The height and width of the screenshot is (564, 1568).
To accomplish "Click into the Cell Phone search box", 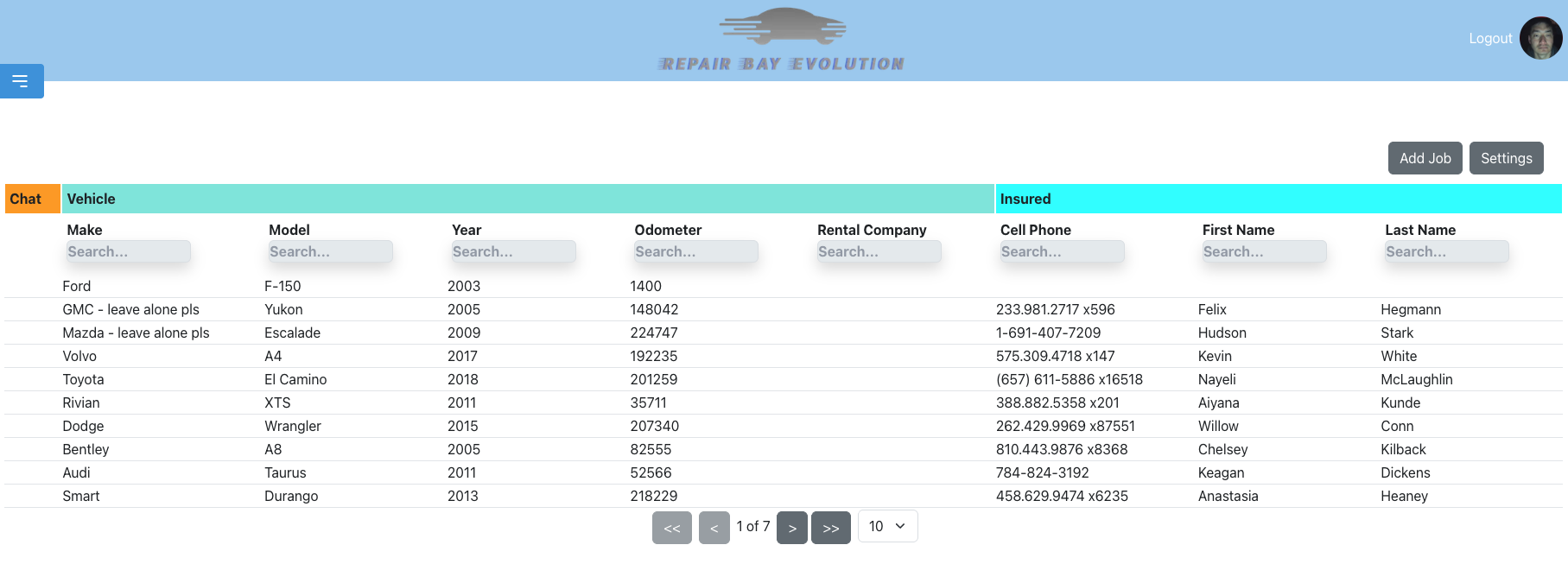I will pos(1062,251).
